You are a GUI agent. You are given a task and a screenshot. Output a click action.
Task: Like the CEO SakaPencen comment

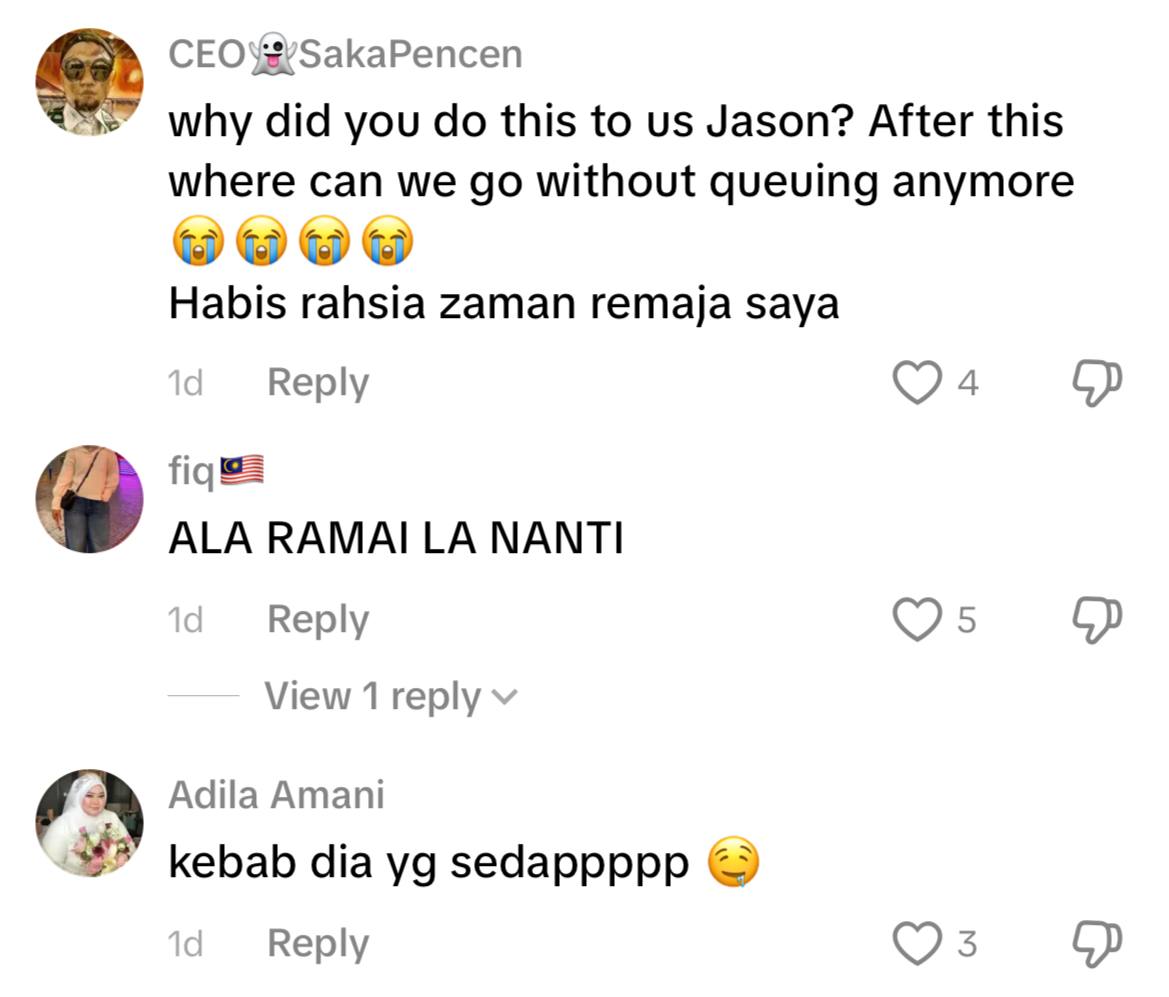coord(917,383)
